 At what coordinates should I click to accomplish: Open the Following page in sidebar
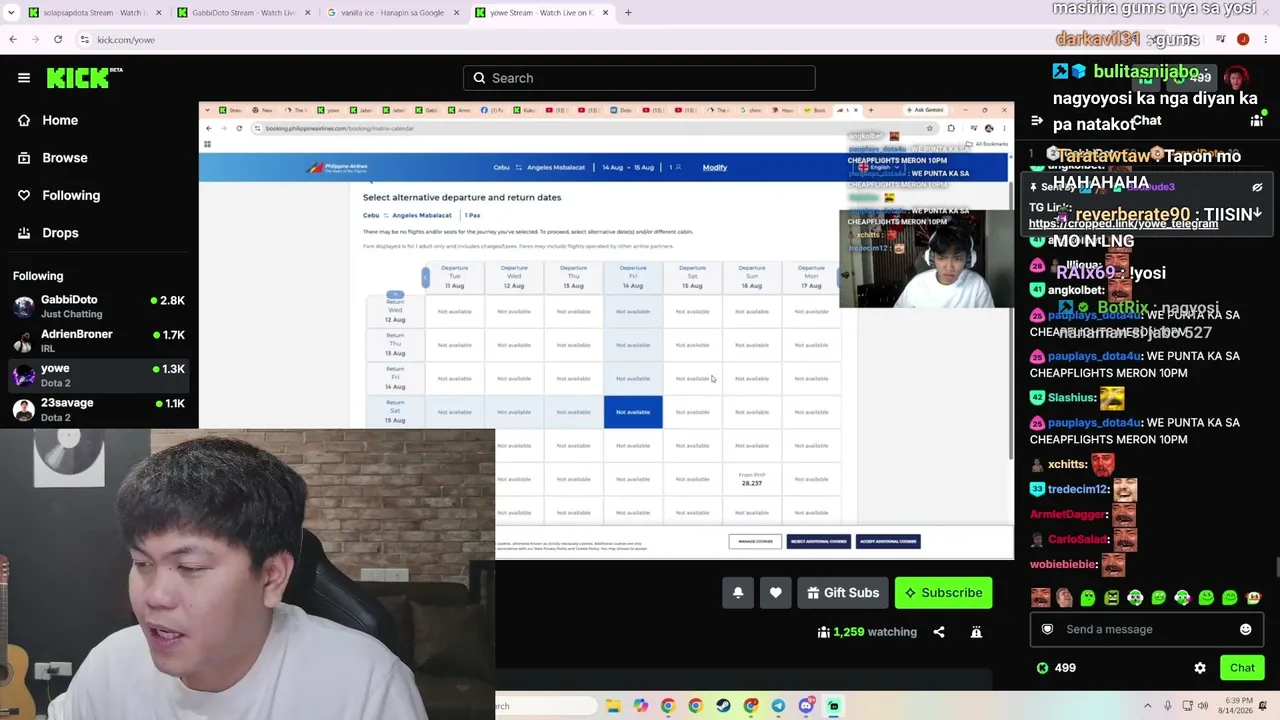[x=71, y=195]
